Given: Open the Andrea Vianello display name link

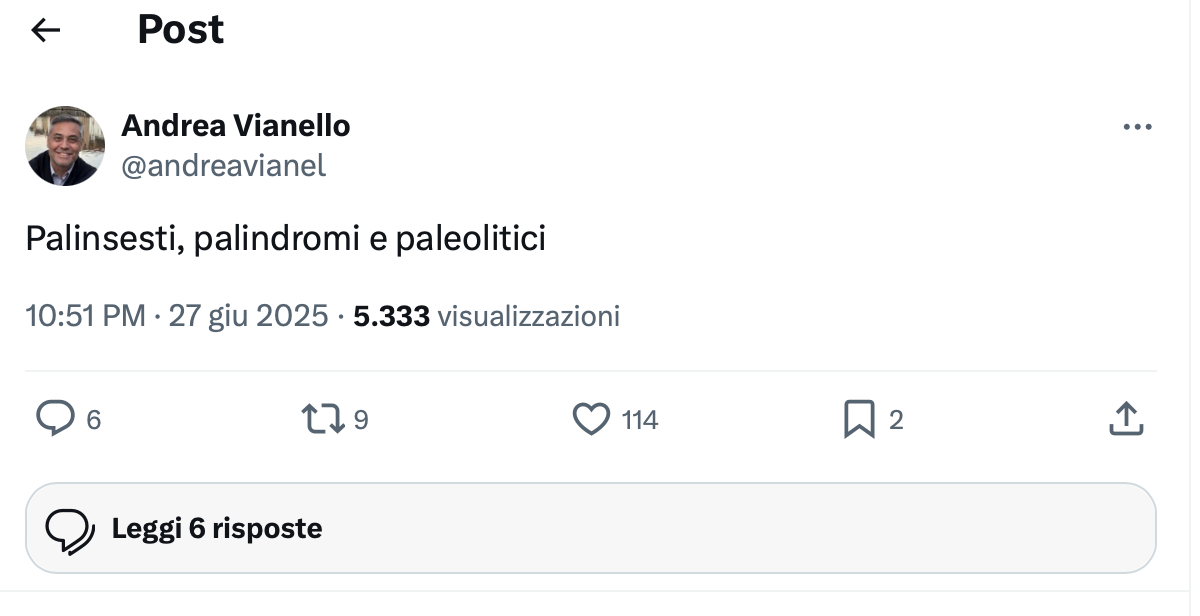Looking at the screenshot, I should click(x=235, y=126).
